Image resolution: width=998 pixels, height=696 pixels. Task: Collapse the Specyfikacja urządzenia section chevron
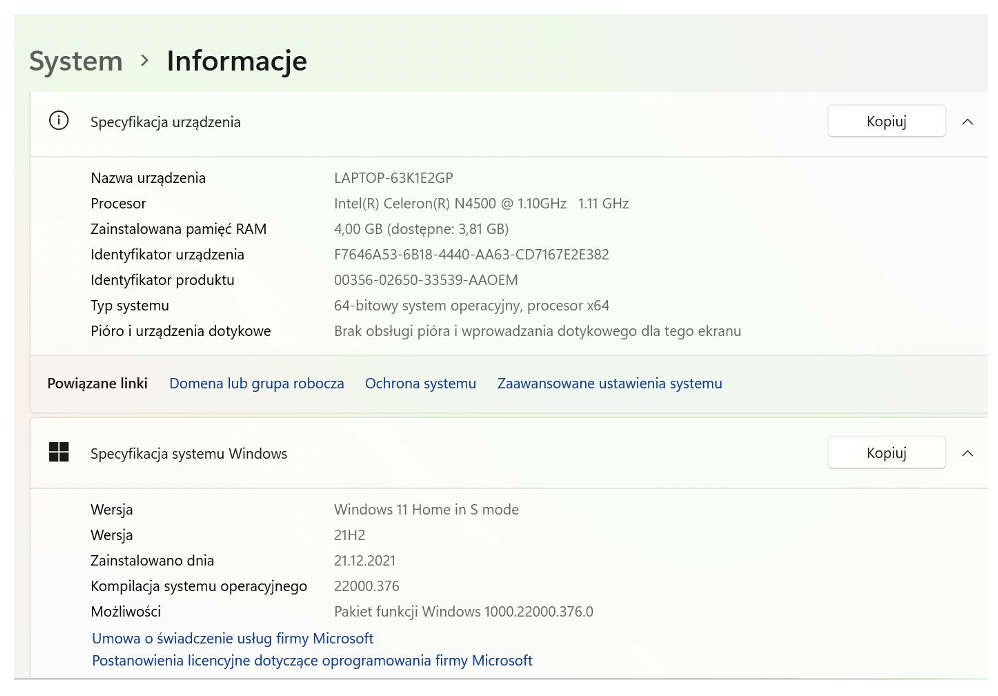pos(967,122)
